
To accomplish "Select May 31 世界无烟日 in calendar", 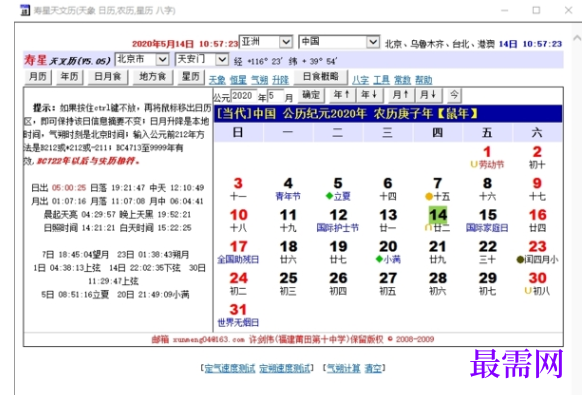I will [x=238, y=316].
